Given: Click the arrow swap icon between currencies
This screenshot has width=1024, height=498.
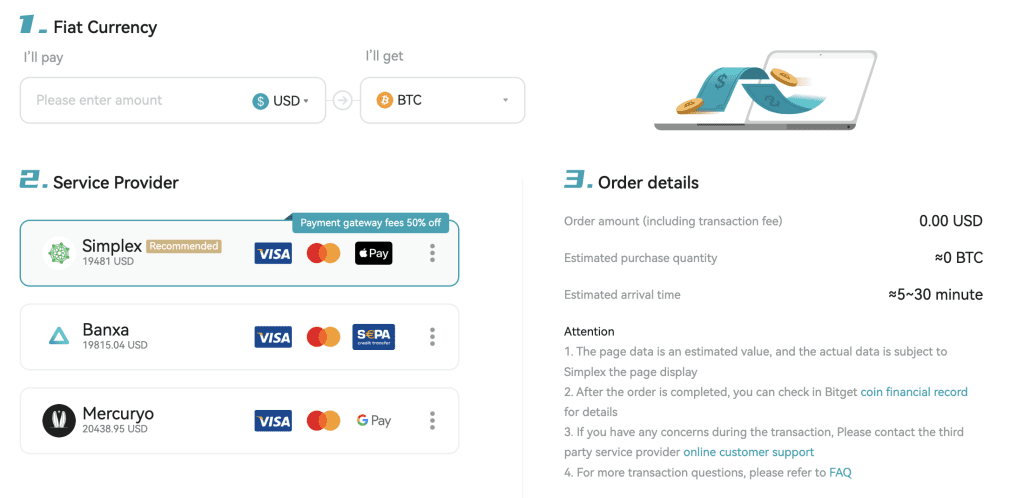Looking at the screenshot, I should pyautogui.click(x=343, y=101).
